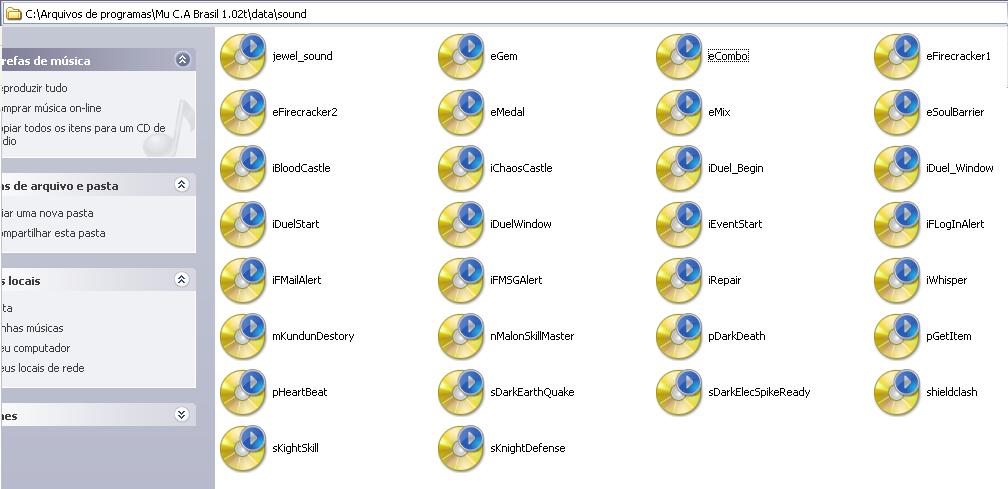The height and width of the screenshot is (489, 1008).
Task: Select the mKundunDestory sound file icon
Action: pyautogui.click(x=242, y=336)
